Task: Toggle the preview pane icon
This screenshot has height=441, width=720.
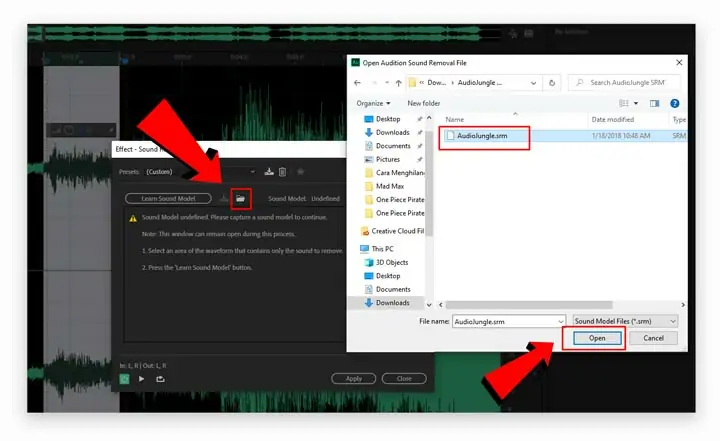Action: [x=654, y=103]
